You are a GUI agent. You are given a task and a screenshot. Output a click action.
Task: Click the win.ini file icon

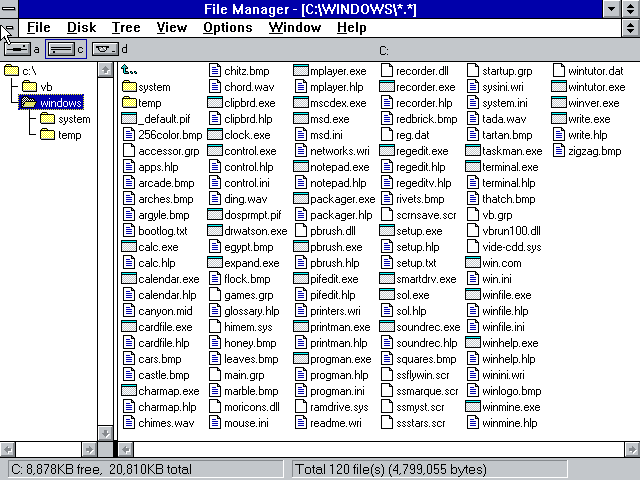(472, 279)
